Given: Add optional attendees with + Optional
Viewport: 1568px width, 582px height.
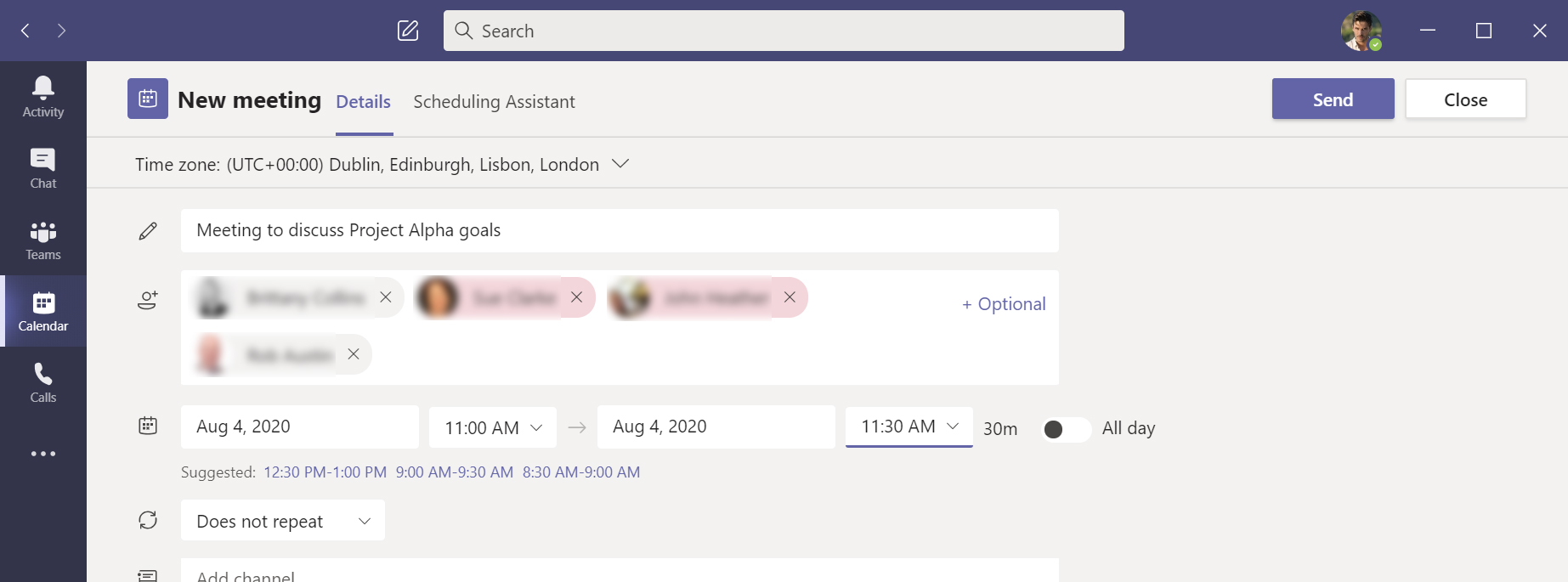Looking at the screenshot, I should (1003, 304).
